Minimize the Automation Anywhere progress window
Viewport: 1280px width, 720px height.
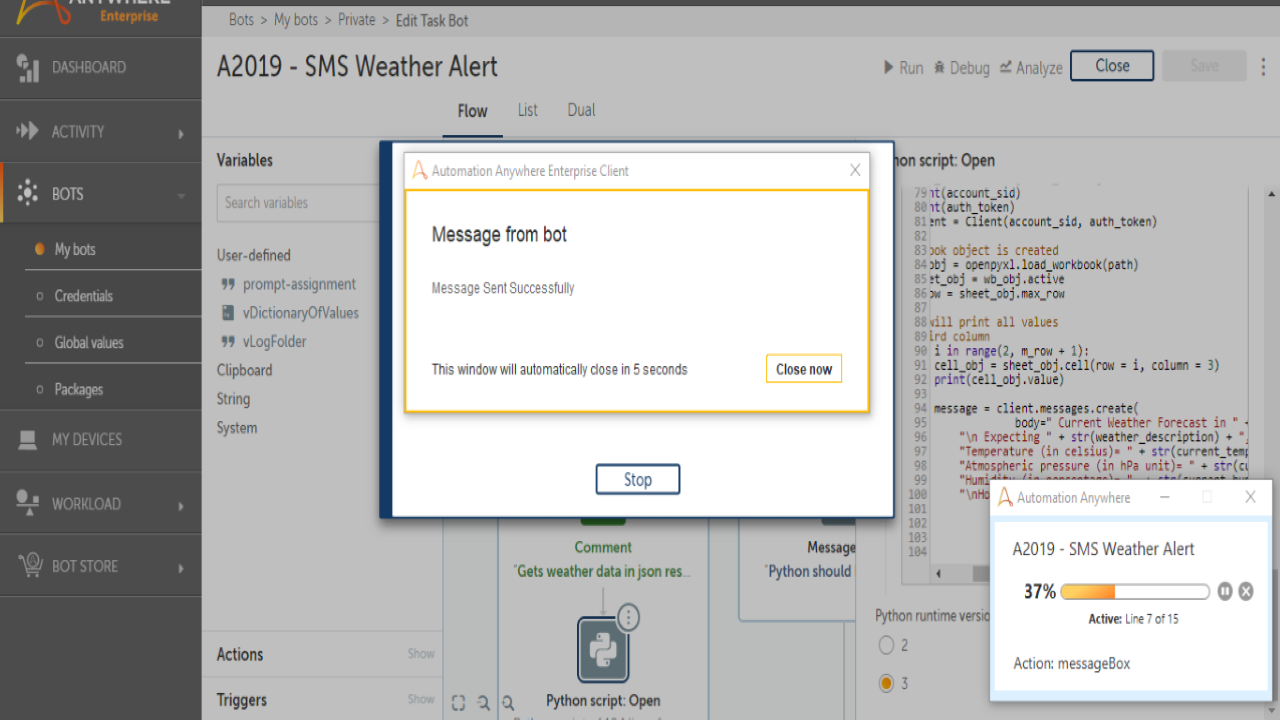click(x=1165, y=497)
